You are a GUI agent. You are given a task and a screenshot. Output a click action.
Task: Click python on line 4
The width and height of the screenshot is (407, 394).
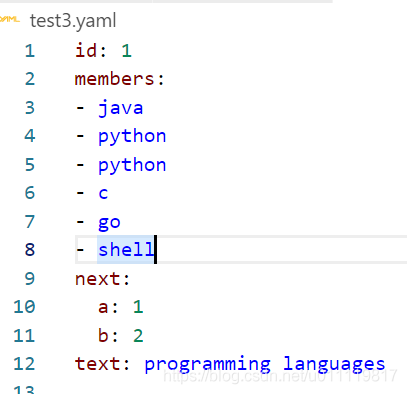point(132,137)
